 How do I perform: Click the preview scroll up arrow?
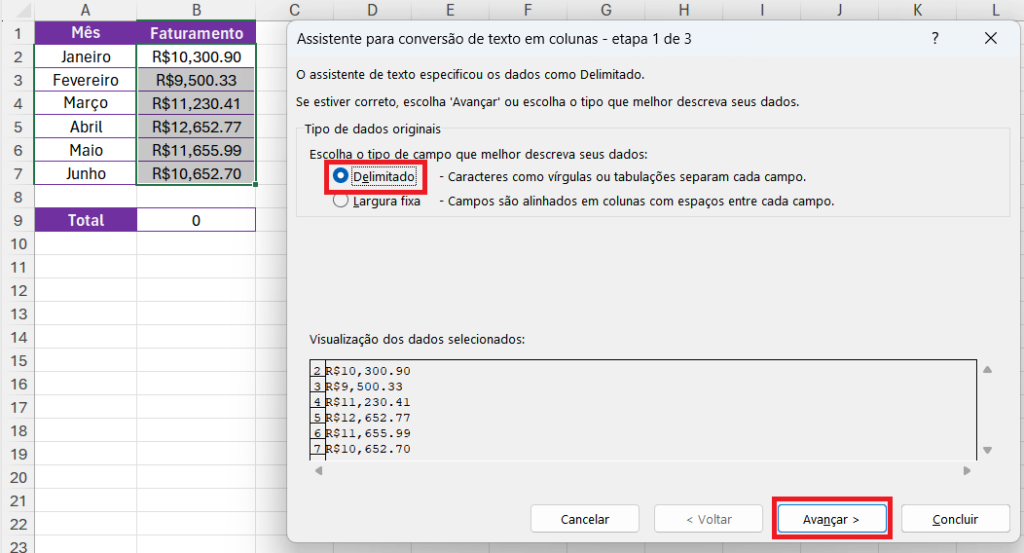click(987, 370)
